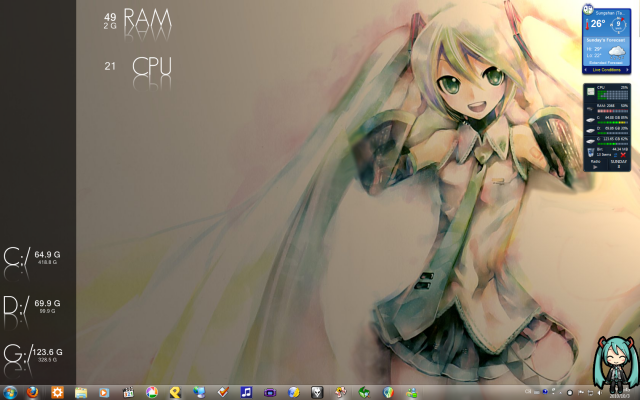Click the weather gadget face logo
640x400 pixels.
pos(588,9)
